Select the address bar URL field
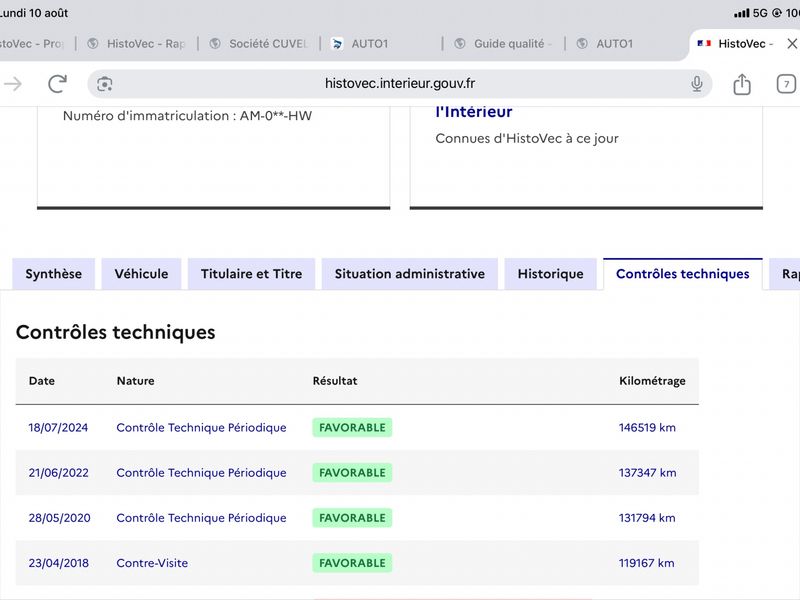The image size is (800, 600). pyautogui.click(x=399, y=84)
